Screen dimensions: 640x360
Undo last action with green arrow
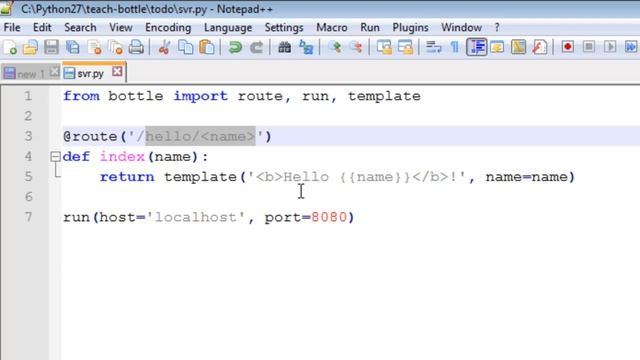[235, 47]
